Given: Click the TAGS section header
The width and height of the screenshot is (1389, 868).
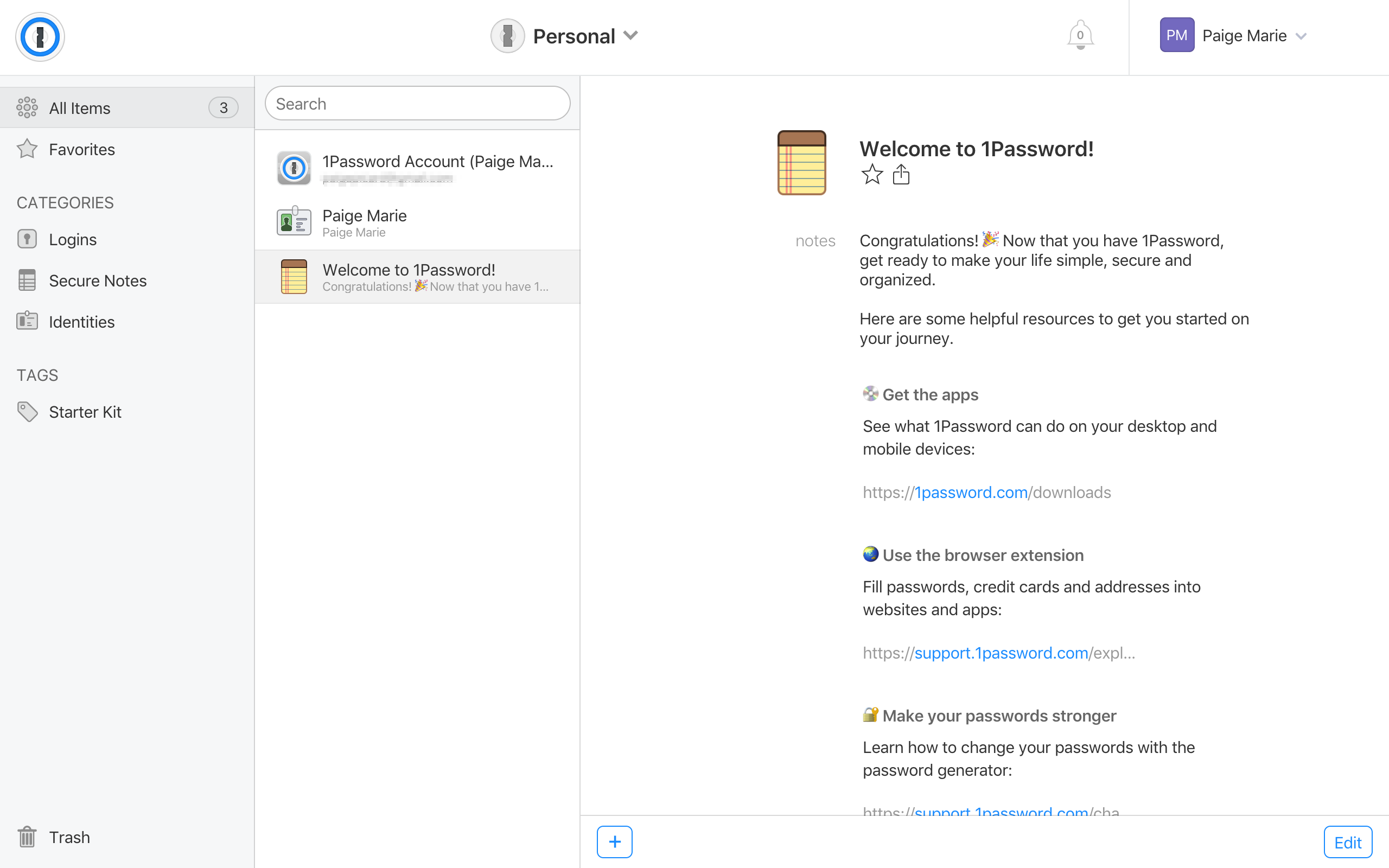Looking at the screenshot, I should tap(37, 375).
